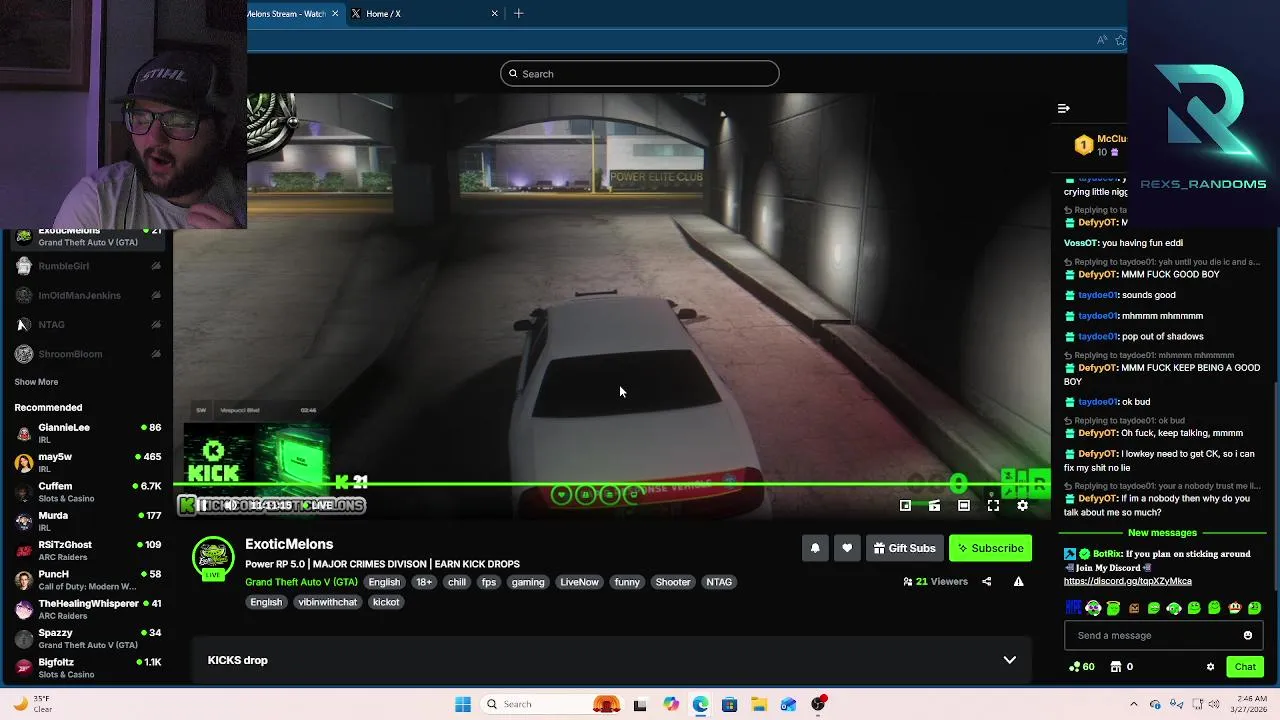The height and width of the screenshot is (720, 1280).
Task: Open RumbleGirl channel in sidebar
Action: tap(87, 266)
